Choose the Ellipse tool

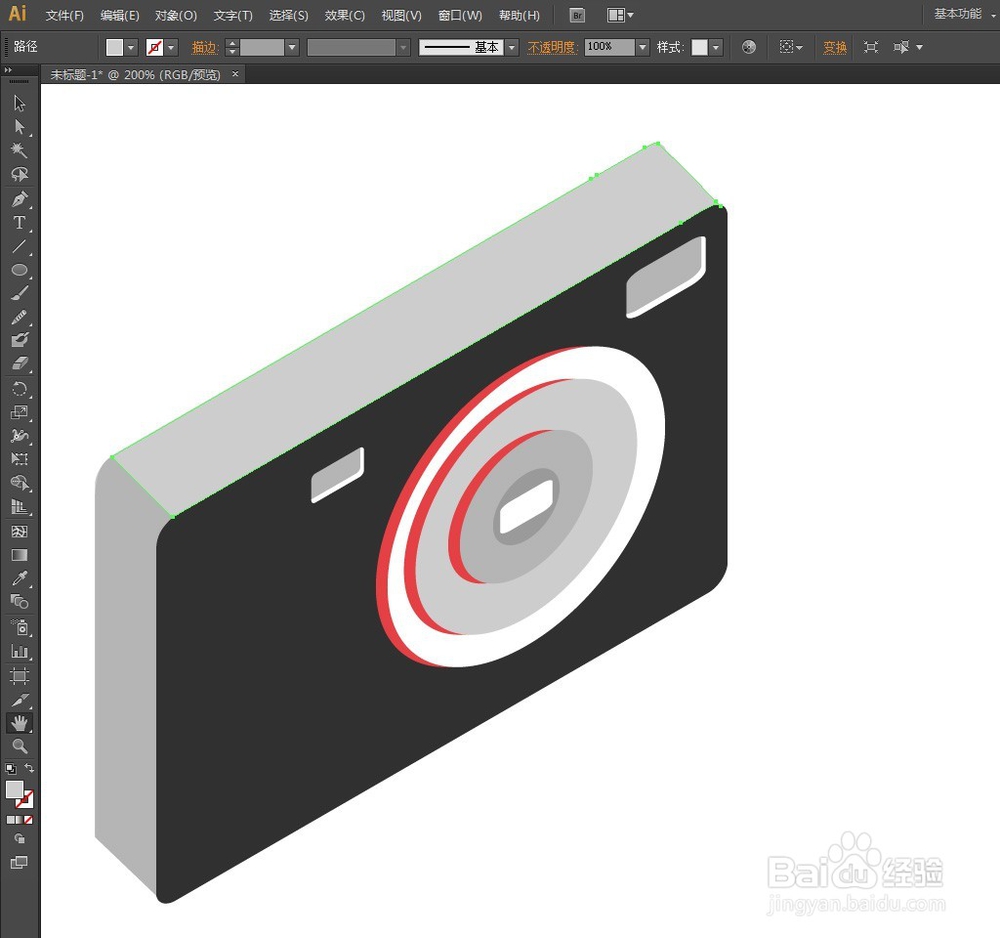[19, 270]
